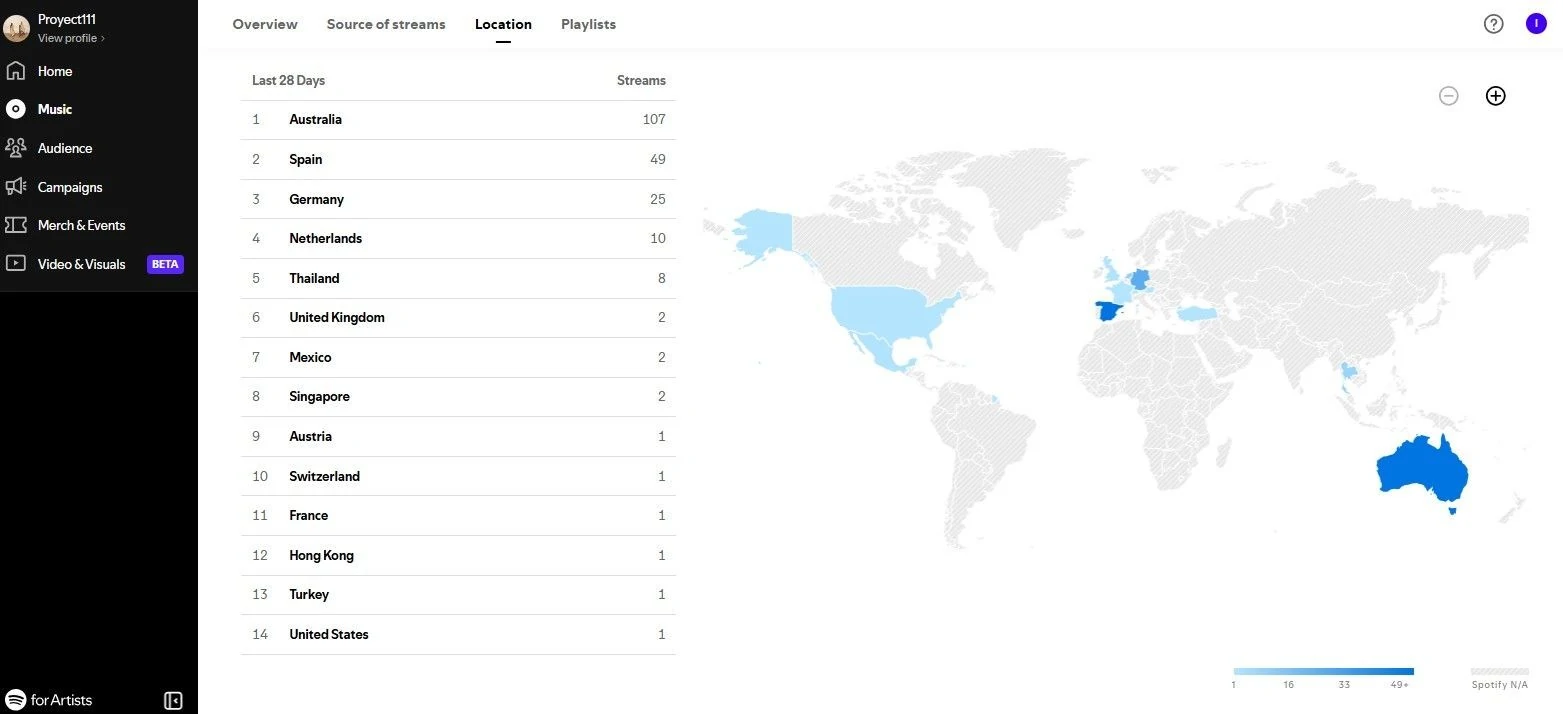Image resolution: width=1563 pixels, height=714 pixels.
Task: Collapse the sidebar panel
Action: click(173, 700)
